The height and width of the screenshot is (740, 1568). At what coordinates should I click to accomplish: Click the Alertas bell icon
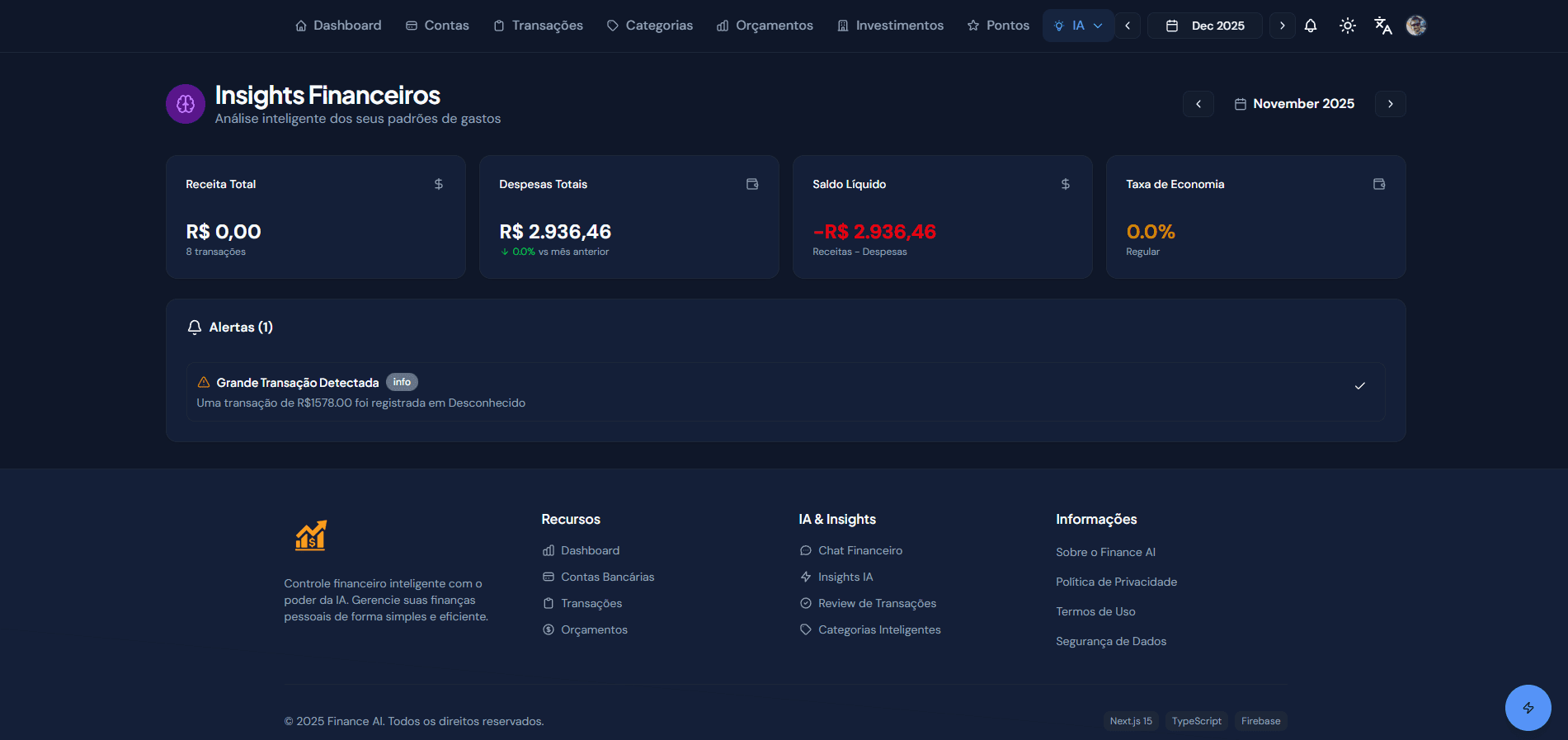(x=195, y=328)
